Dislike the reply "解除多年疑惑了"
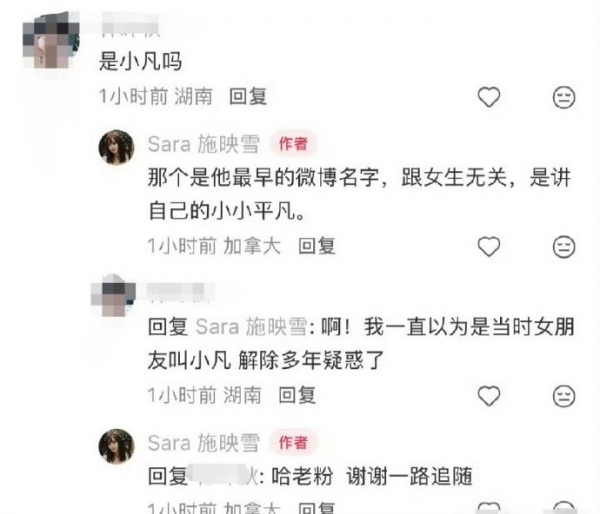 564,396
